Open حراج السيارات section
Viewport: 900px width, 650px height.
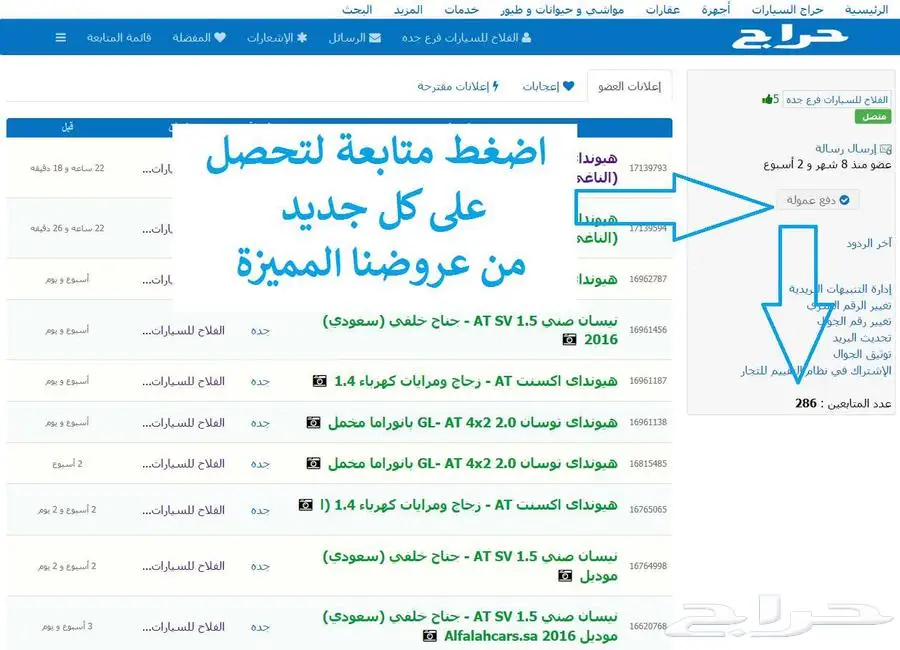(x=788, y=10)
